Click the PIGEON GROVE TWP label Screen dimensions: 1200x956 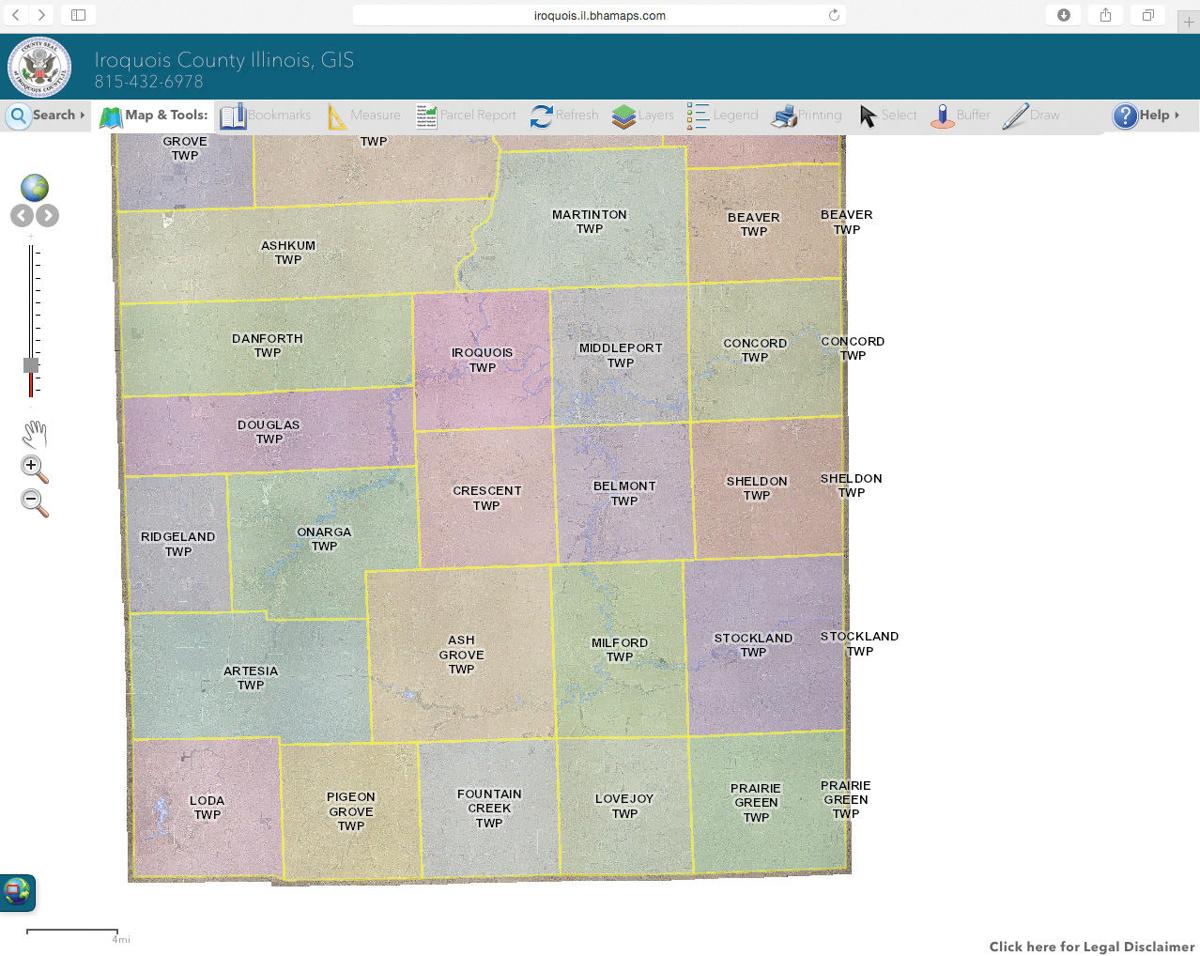351,812
